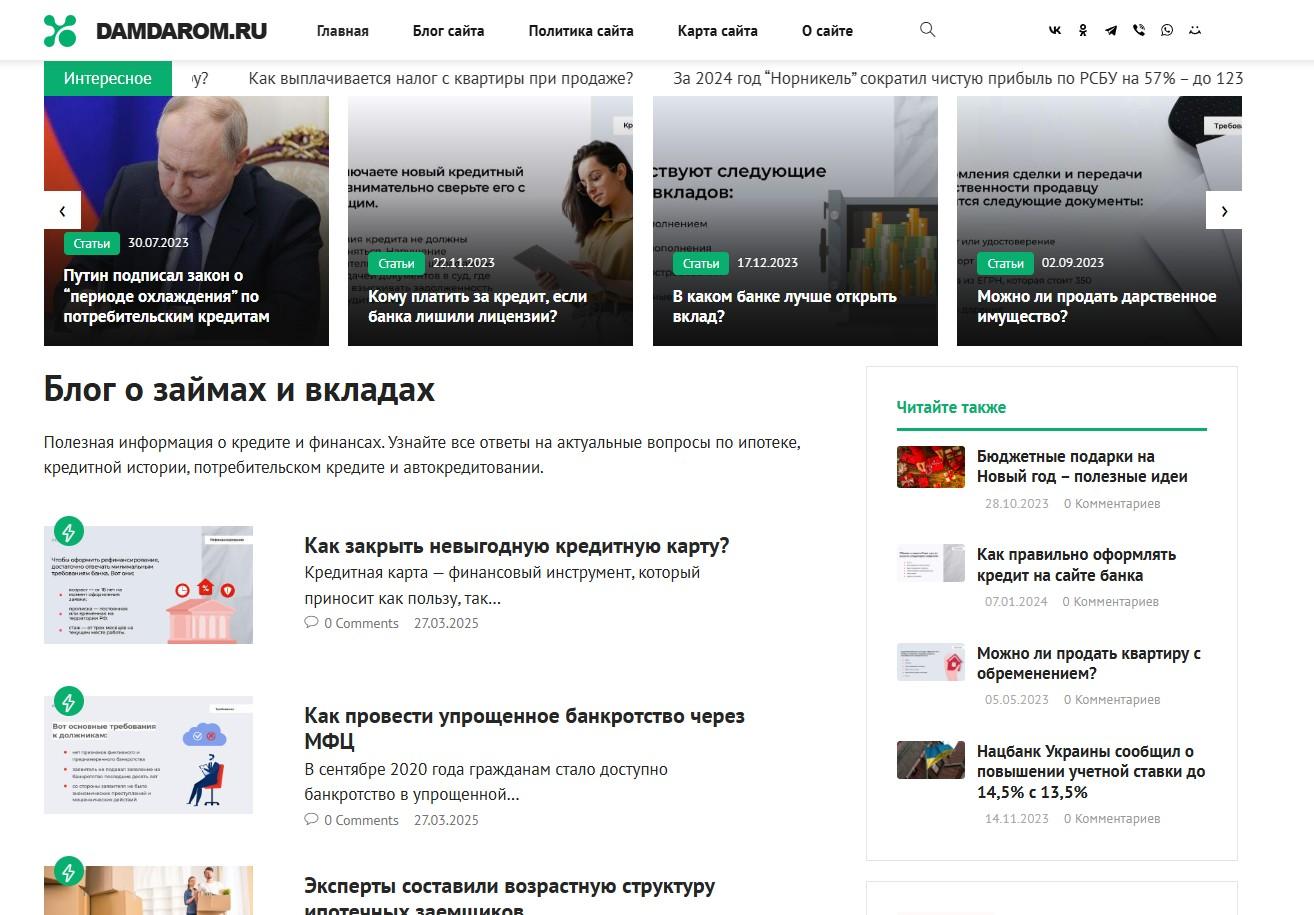Open sidebar post Бюджетные подарки на Новый год
The height and width of the screenshot is (915, 1314).
pyautogui.click(x=1082, y=466)
